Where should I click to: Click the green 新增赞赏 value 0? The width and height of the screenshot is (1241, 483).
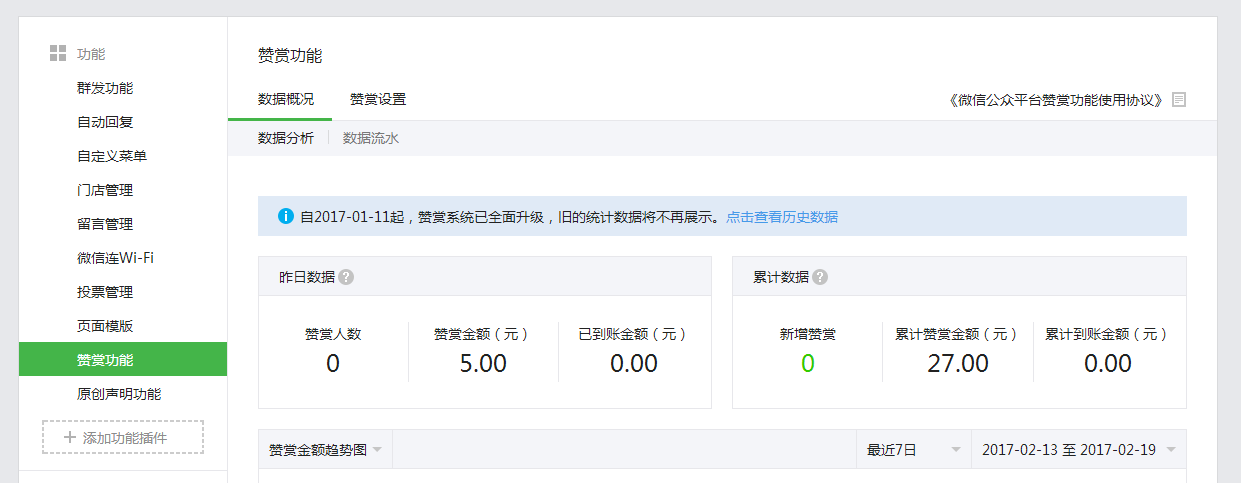pos(808,364)
